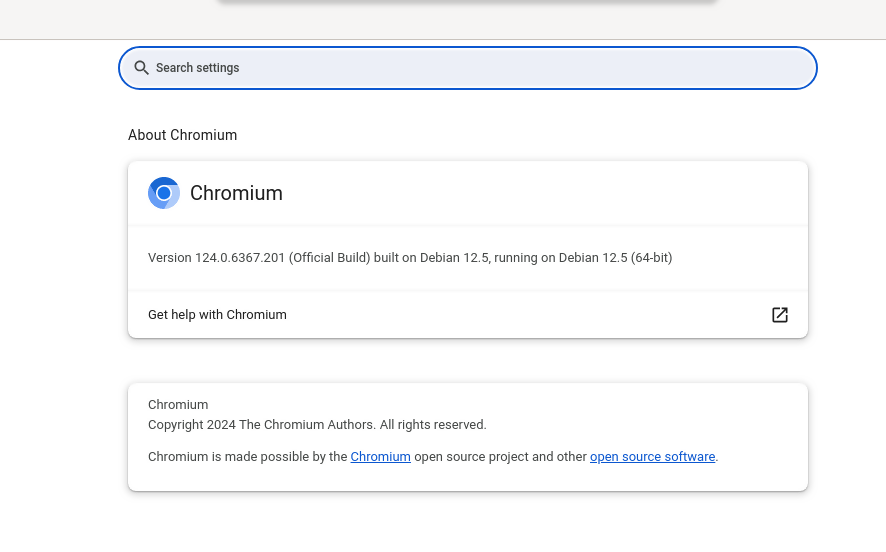Click the magnifying glass search icon
Viewport: 886px width, 552px height.
tap(141, 68)
